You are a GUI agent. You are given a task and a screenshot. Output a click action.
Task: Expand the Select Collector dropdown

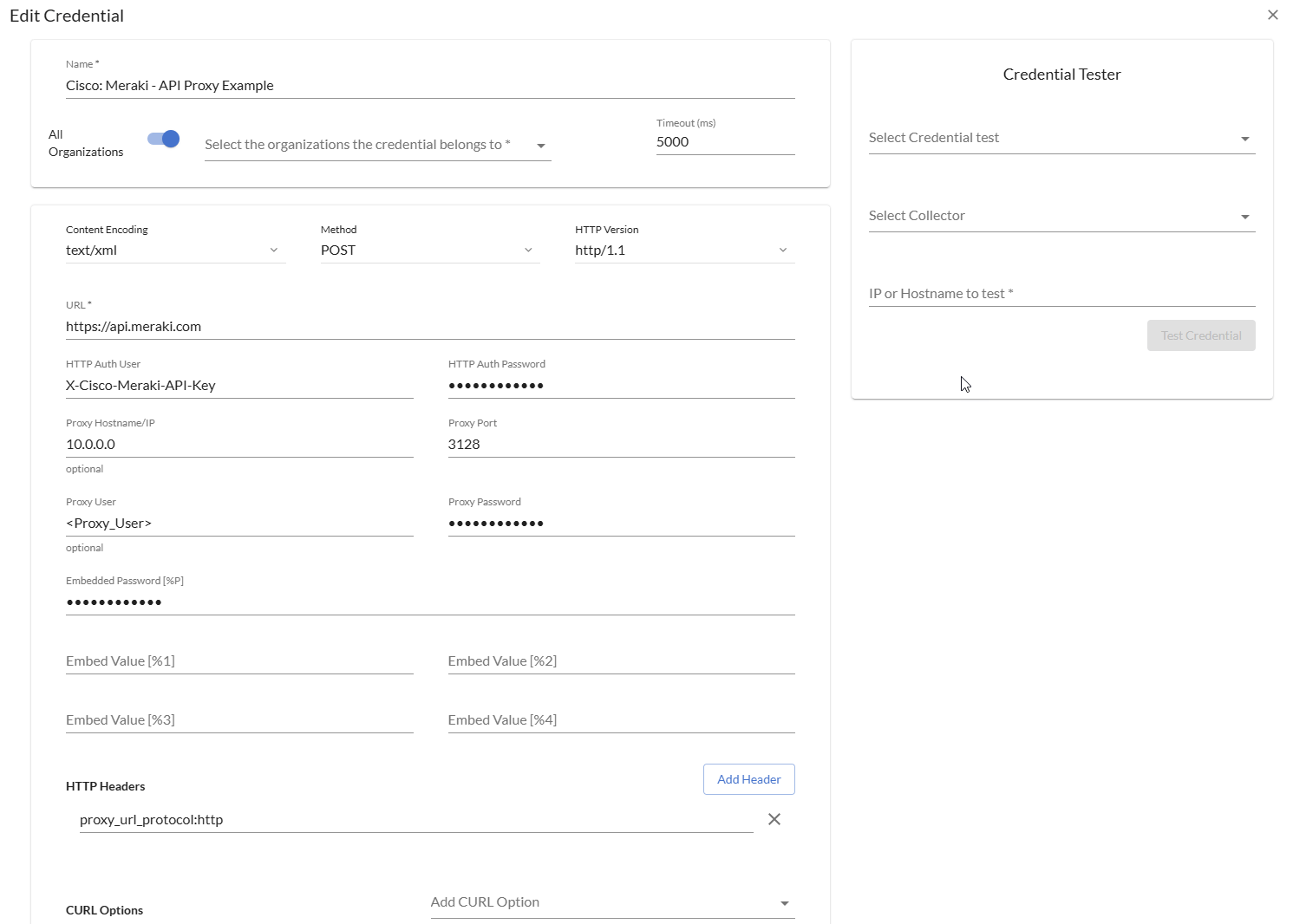click(x=1061, y=216)
